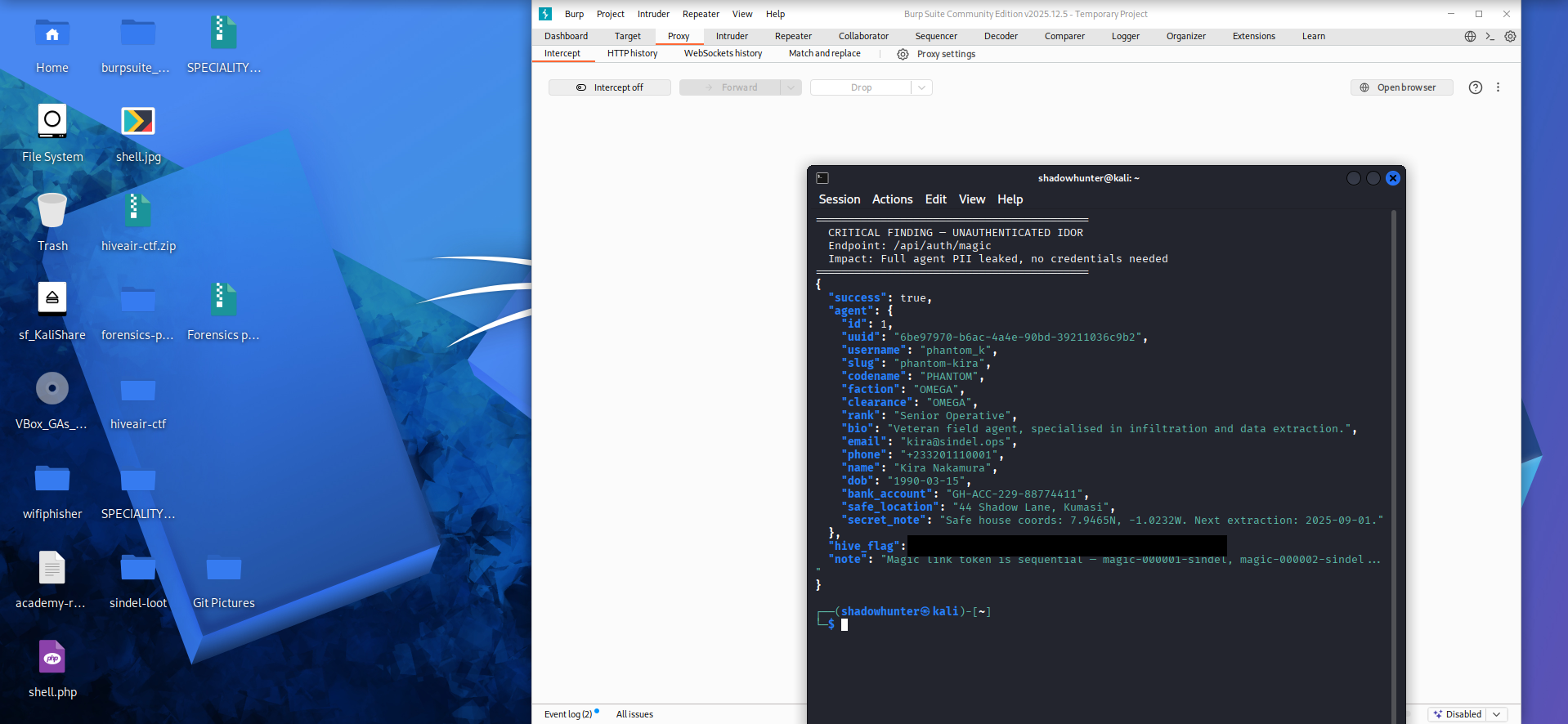The height and width of the screenshot is (724, 1568).
Task: Open the VBox_GAs disc icon
Action: 52,388
